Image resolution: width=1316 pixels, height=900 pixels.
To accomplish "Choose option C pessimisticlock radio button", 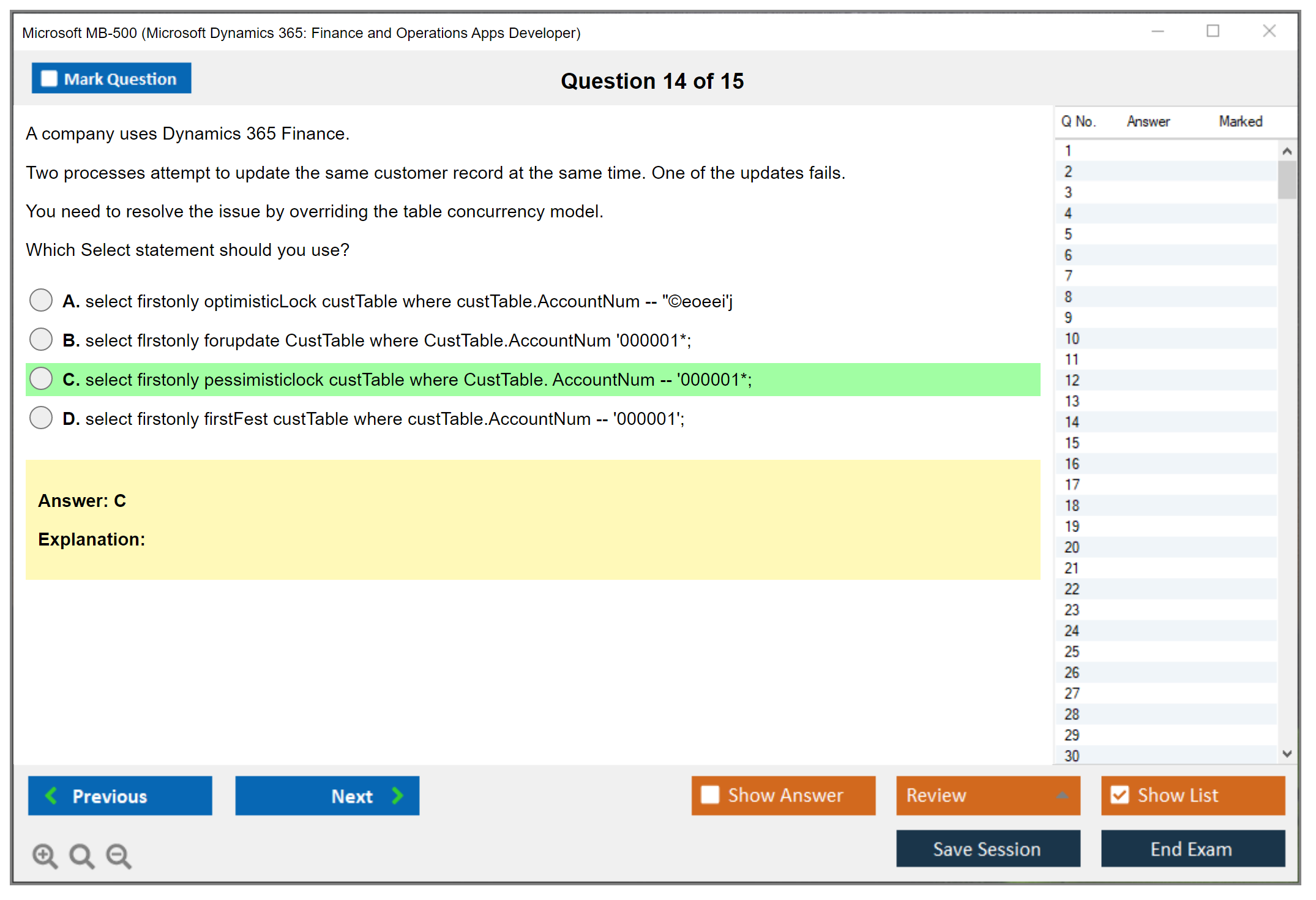I will [41, 378].
